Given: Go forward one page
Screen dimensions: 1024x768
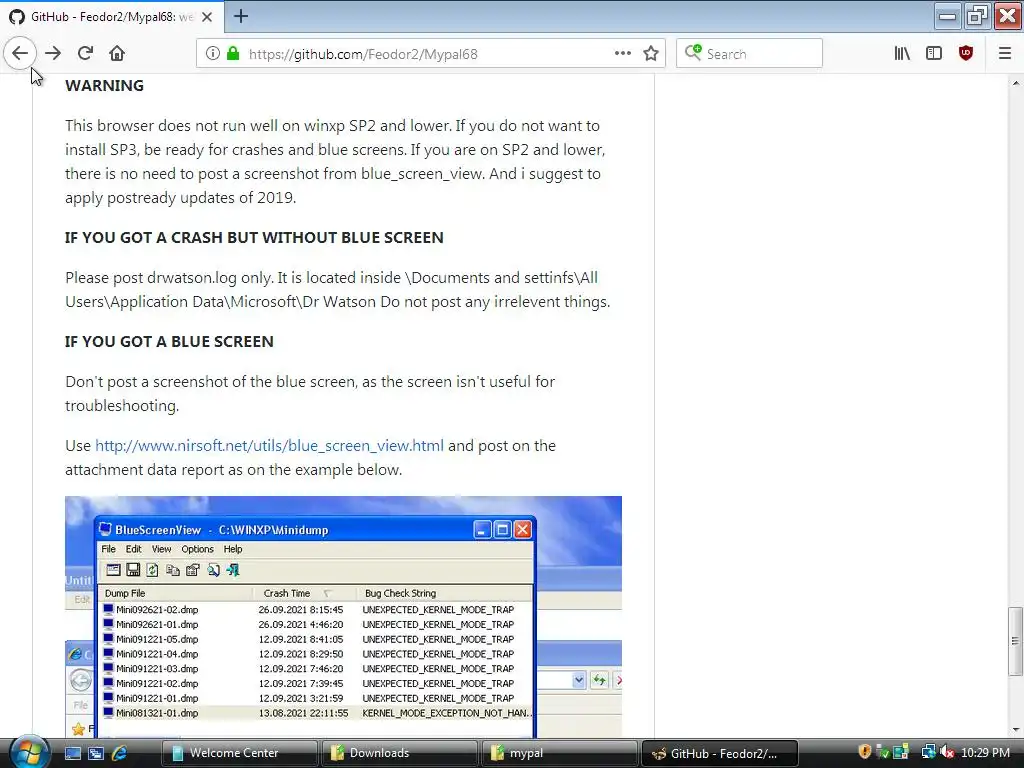Looking at the screenshot, I should pyautogui.click(x=53, y=54).
